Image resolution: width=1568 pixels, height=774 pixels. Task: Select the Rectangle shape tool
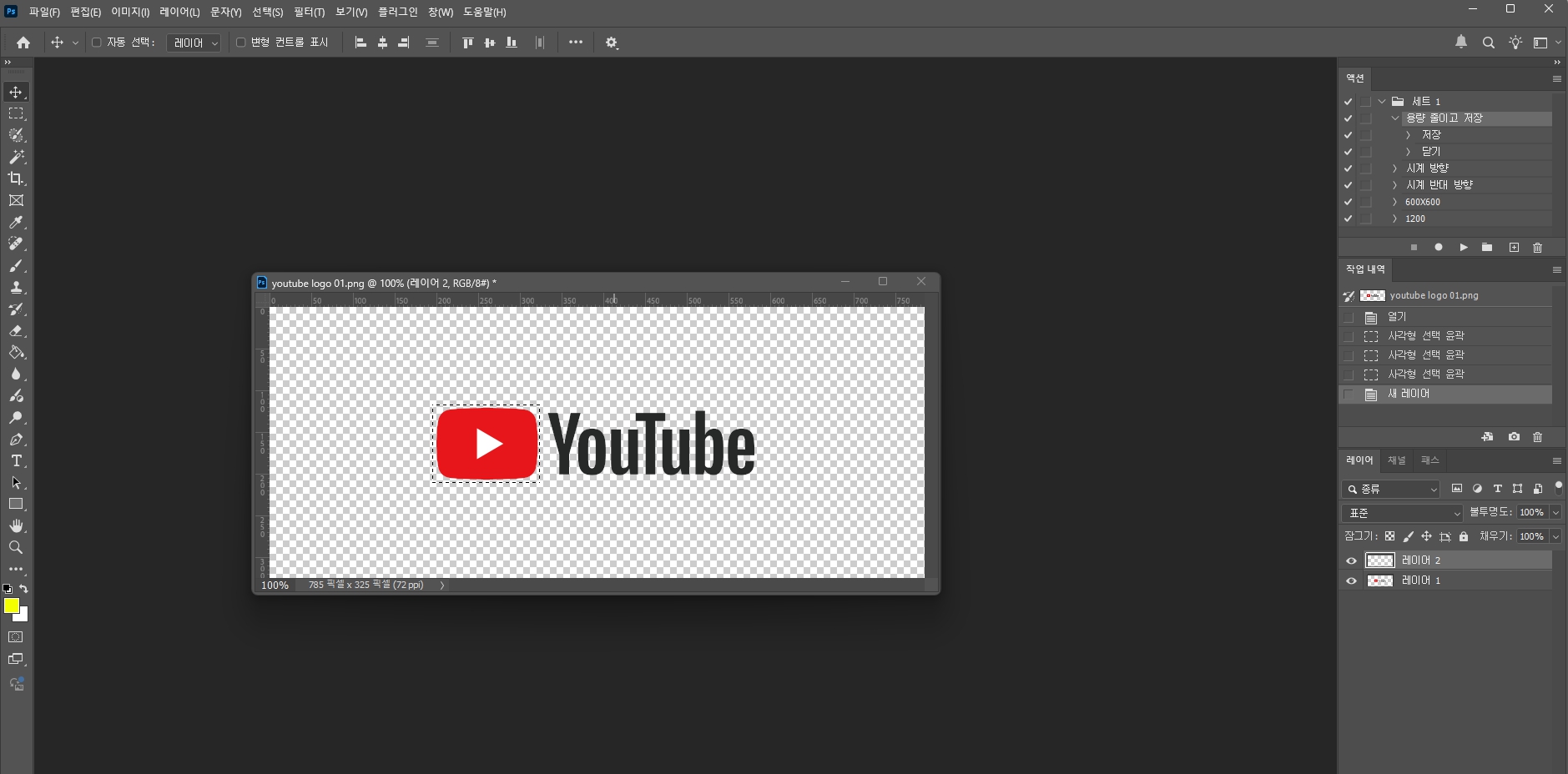tap(16, 504)
